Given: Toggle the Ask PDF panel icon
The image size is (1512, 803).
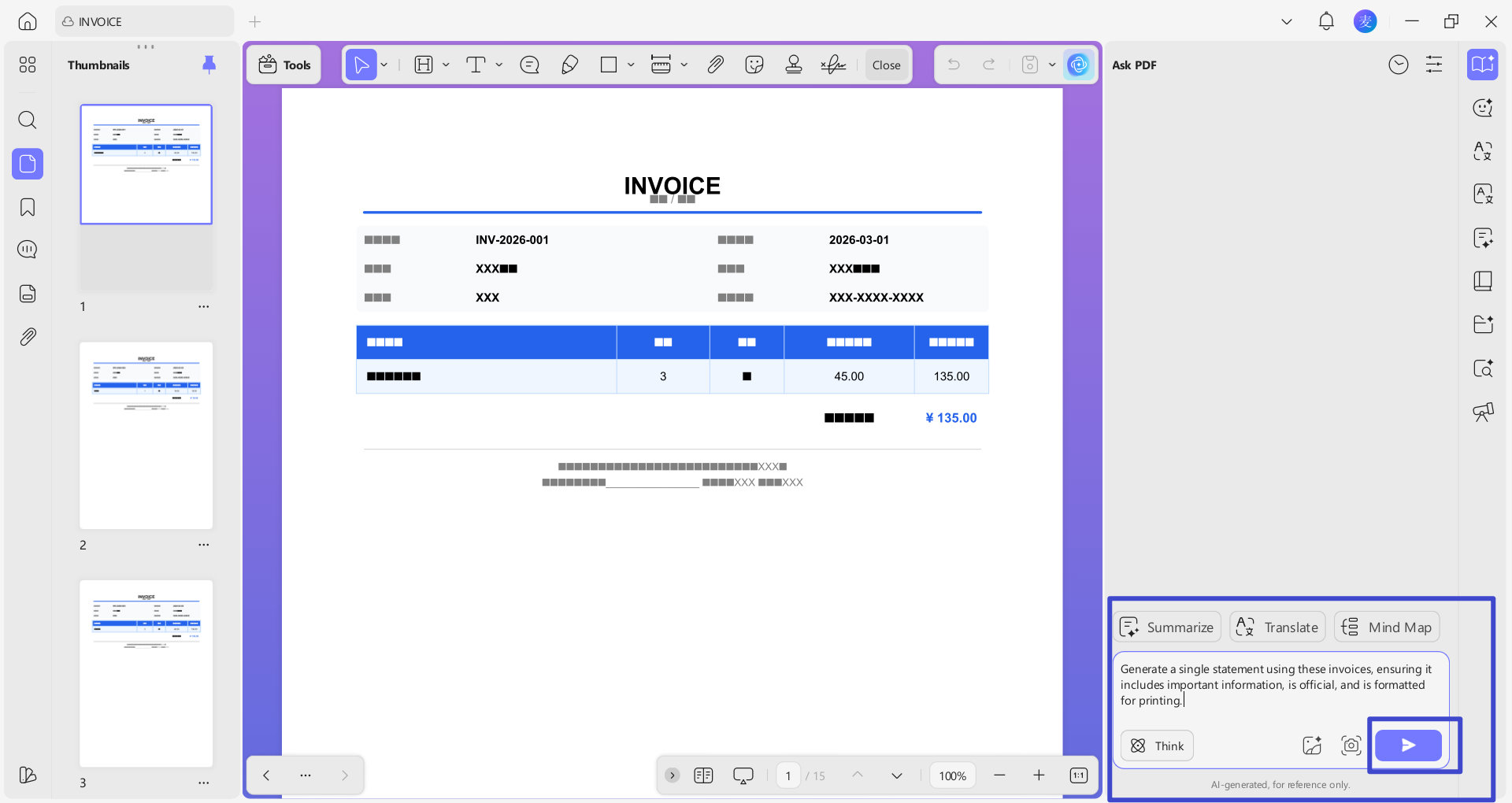Looking at the screenshot, I should coord(1482,65).
